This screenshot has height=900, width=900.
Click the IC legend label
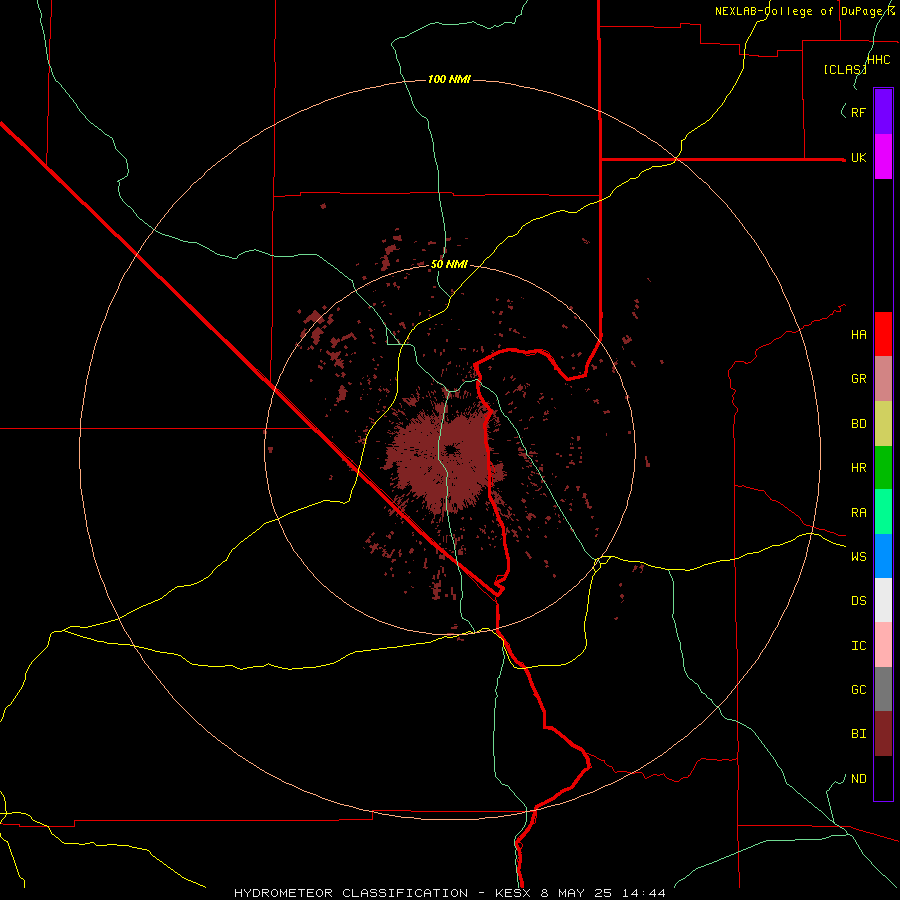pos(858,646)
